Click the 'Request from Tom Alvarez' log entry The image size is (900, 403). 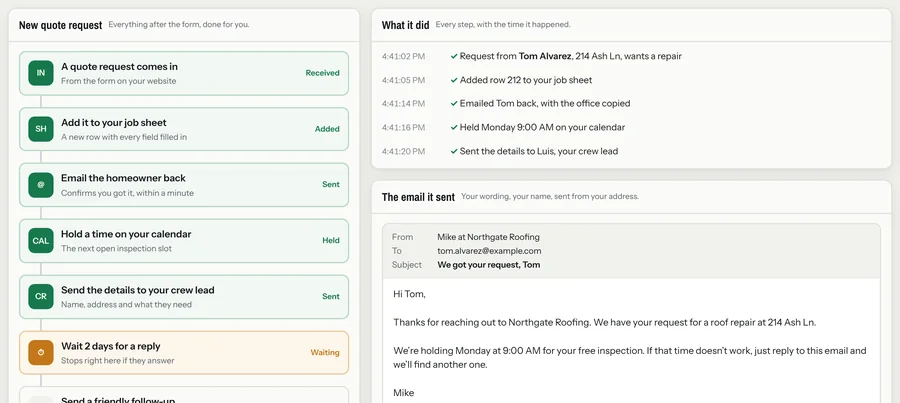coord(571,56)
